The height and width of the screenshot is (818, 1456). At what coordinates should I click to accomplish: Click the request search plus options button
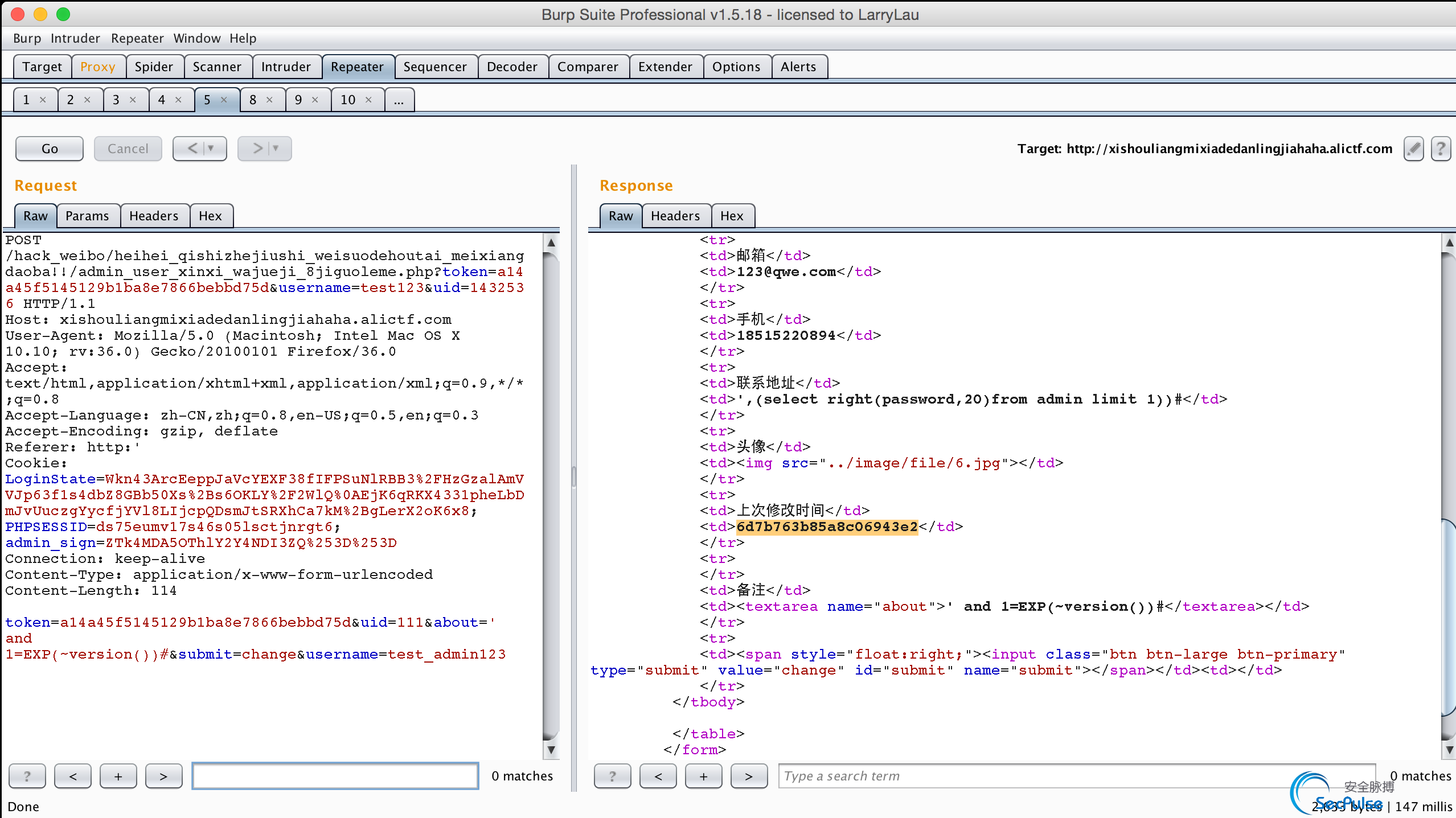118,776
